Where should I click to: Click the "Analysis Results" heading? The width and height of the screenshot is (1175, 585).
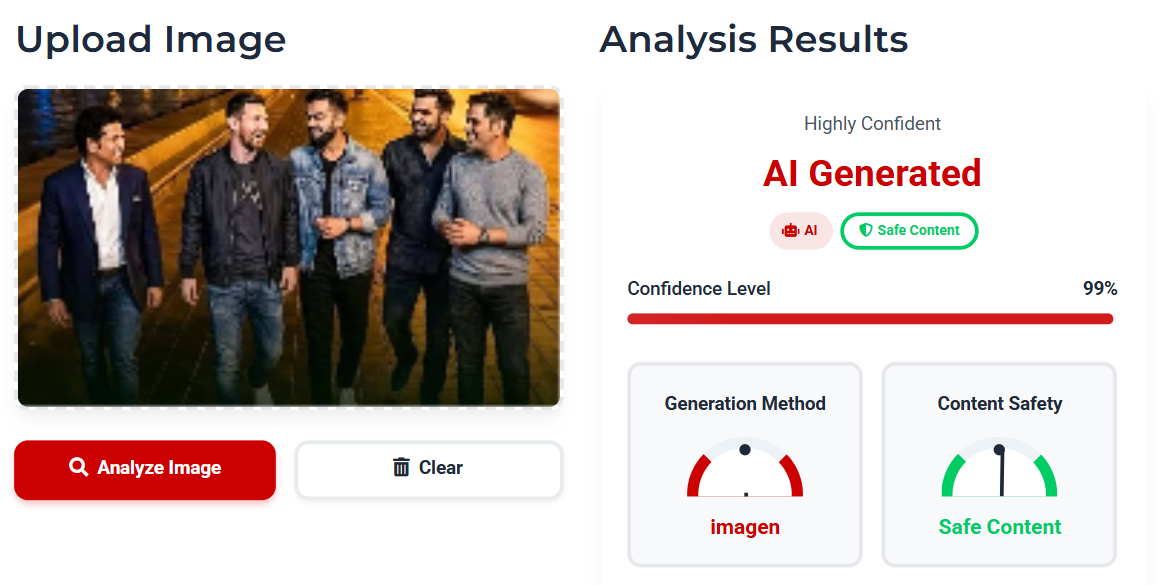tap(753, 40)
